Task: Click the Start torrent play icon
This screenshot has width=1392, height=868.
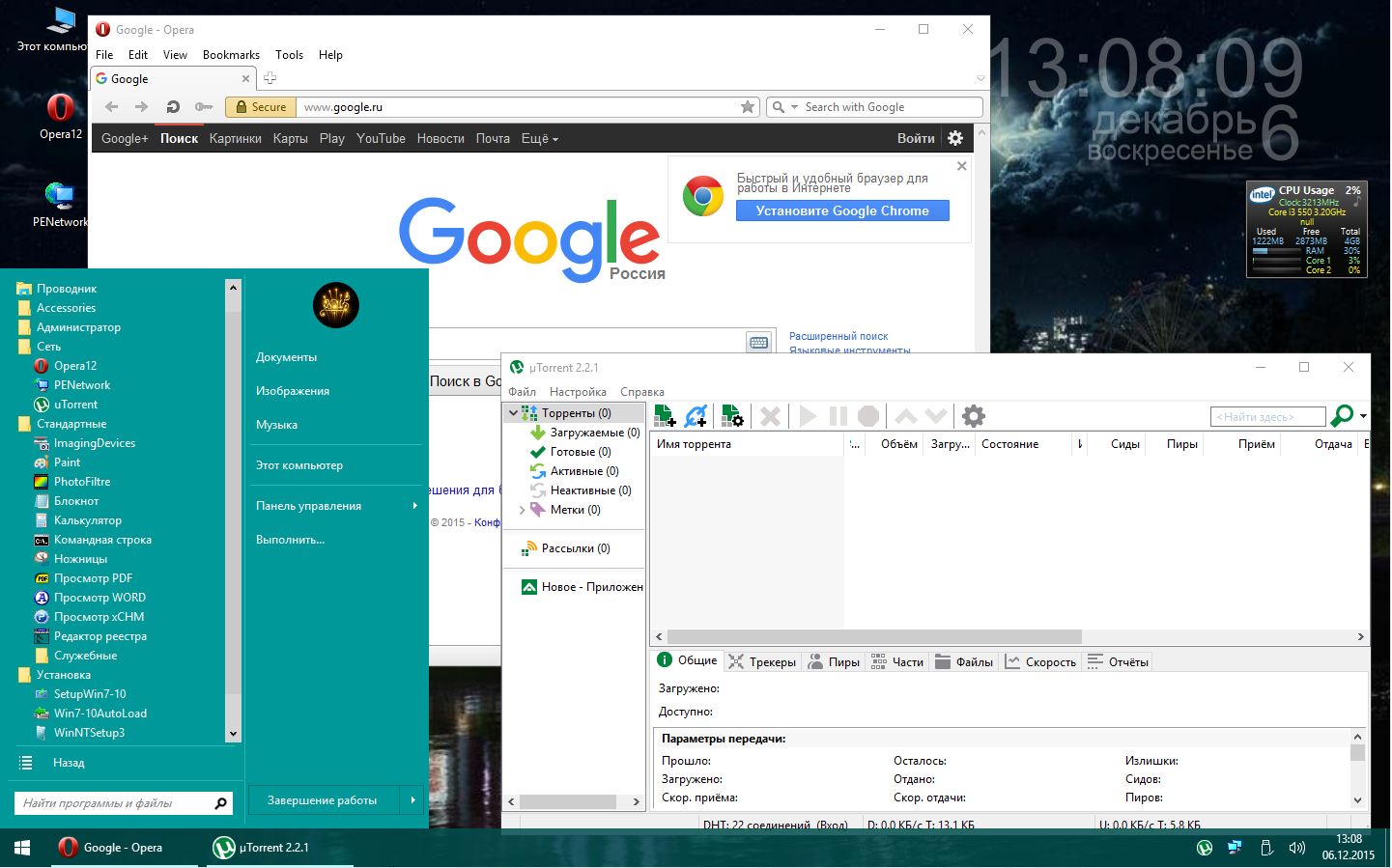Action: 808,416
